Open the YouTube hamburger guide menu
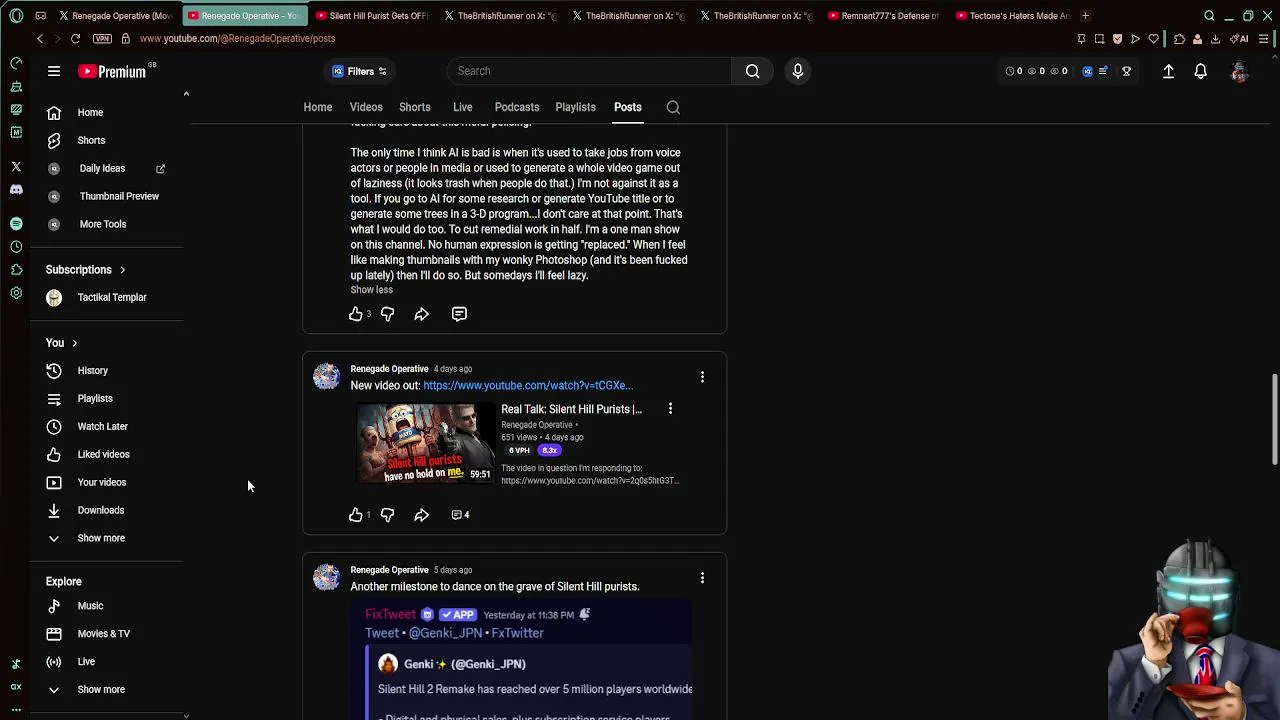This screenshot has height=720, width=1280. 54,71
